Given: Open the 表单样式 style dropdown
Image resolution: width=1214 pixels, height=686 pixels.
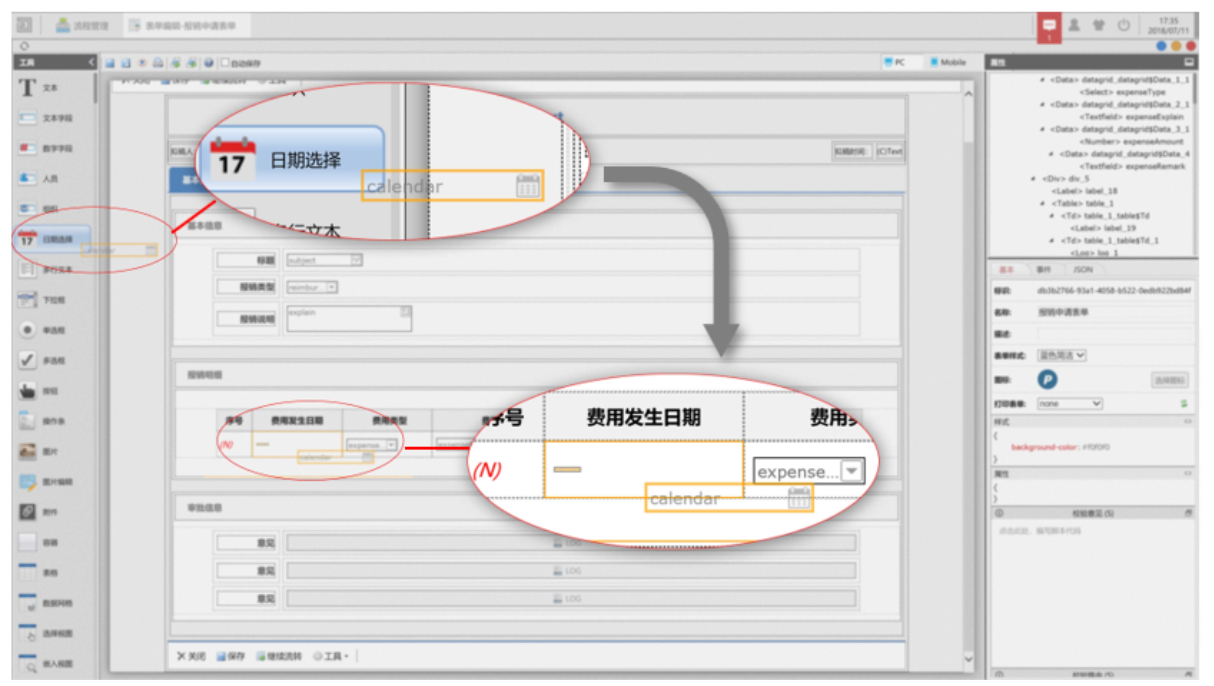Looking at the screenshot, I should click(x=1061, y=355).
